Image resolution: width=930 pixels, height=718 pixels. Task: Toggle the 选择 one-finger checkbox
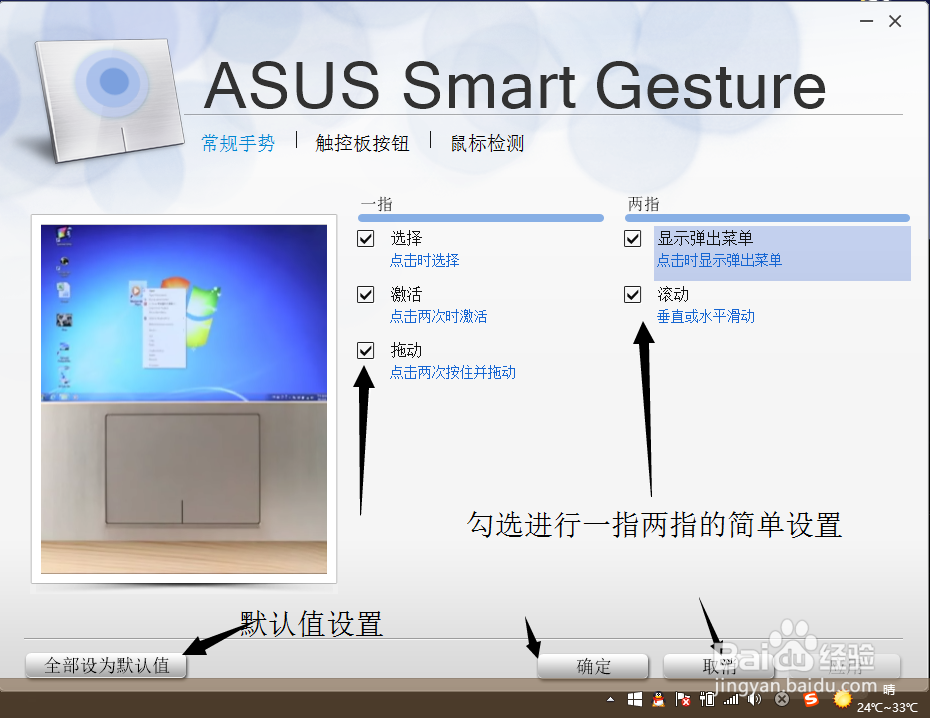[365, 238]
